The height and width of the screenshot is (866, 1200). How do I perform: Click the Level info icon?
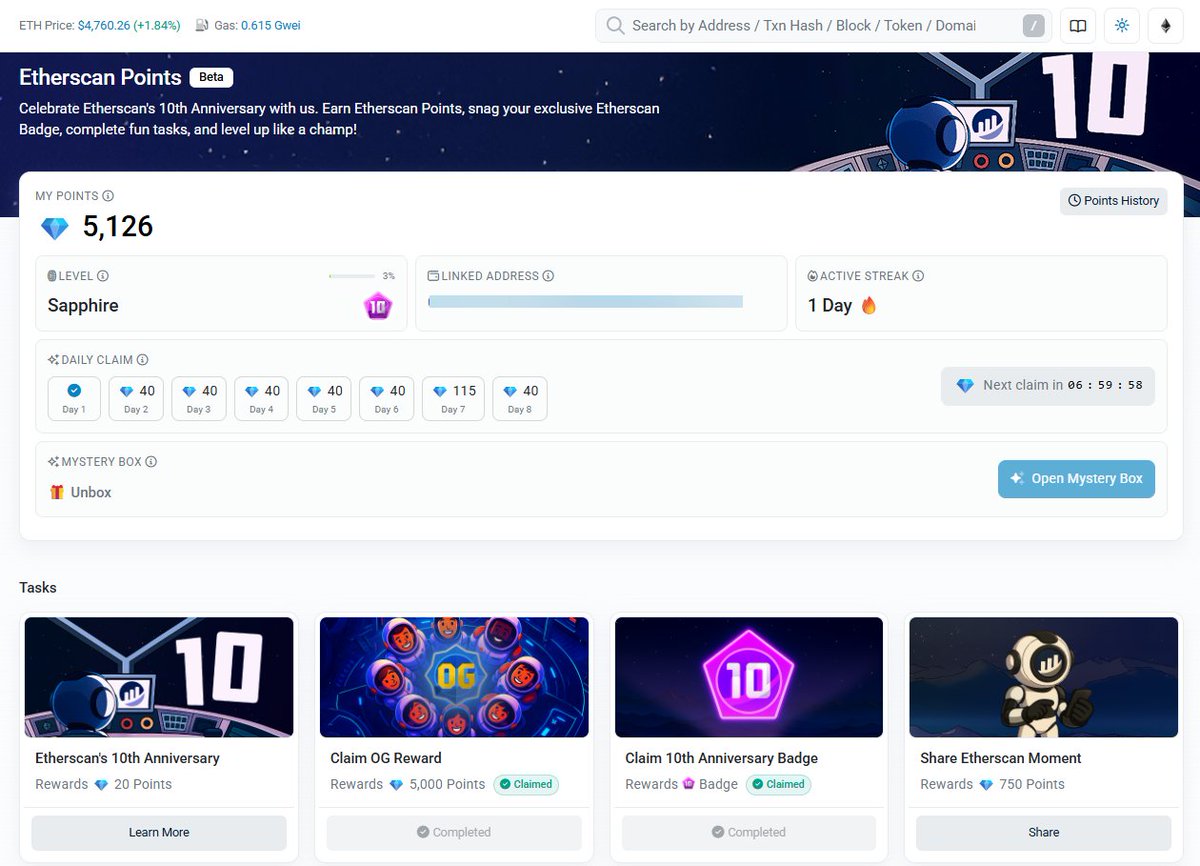[103, 276]
